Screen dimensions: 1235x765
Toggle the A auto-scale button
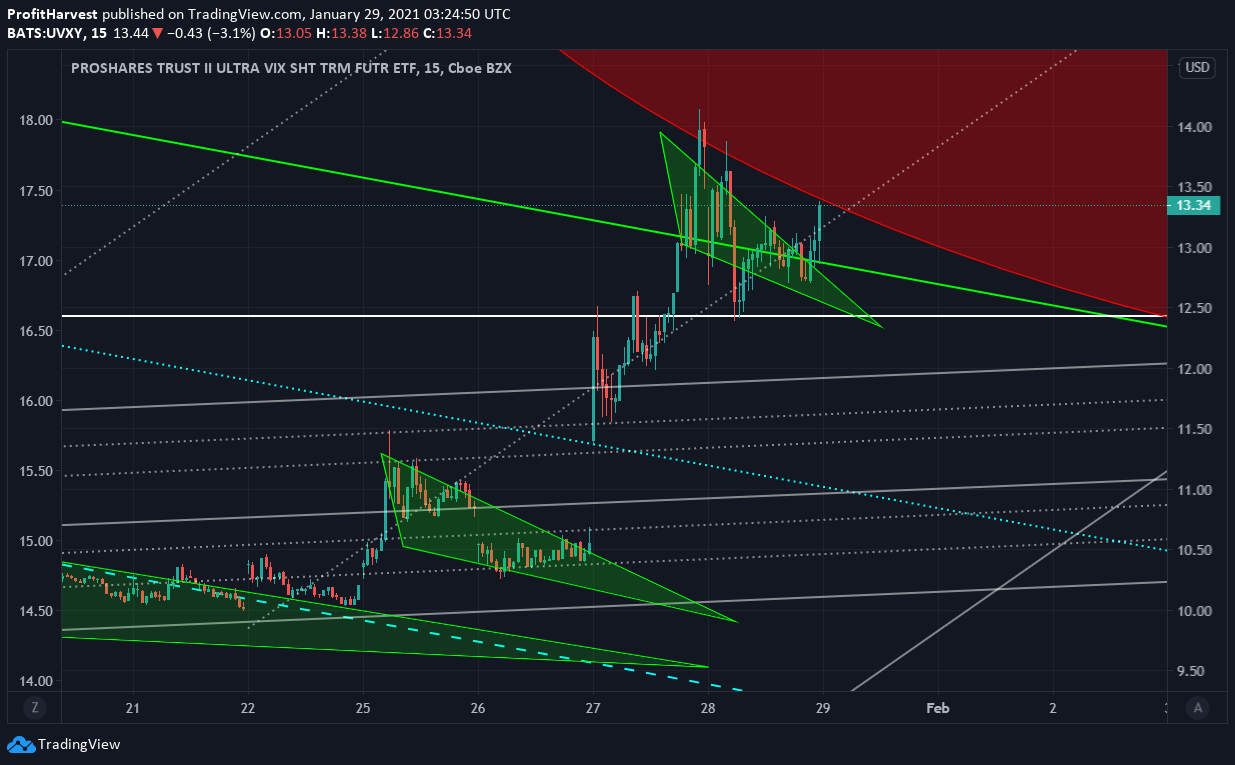(1197, 708)
